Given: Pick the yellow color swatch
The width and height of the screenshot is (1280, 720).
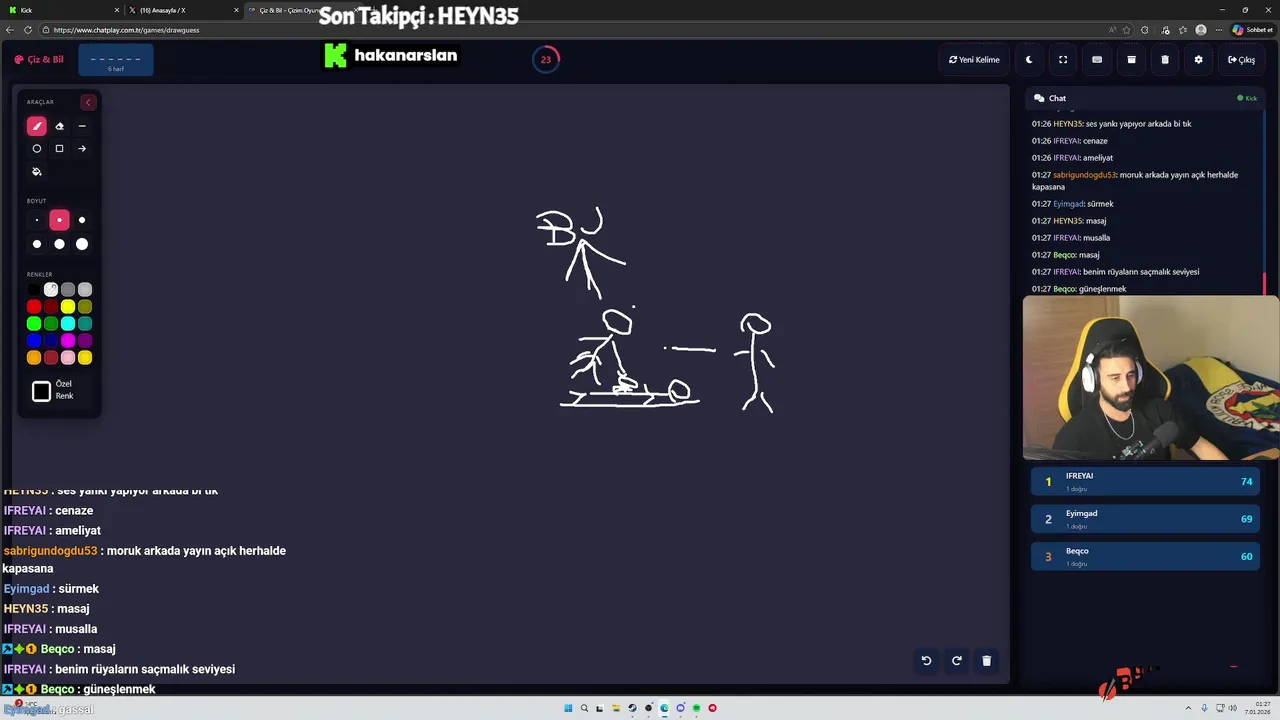Looking at the screenshot, I should pos(68,307).
